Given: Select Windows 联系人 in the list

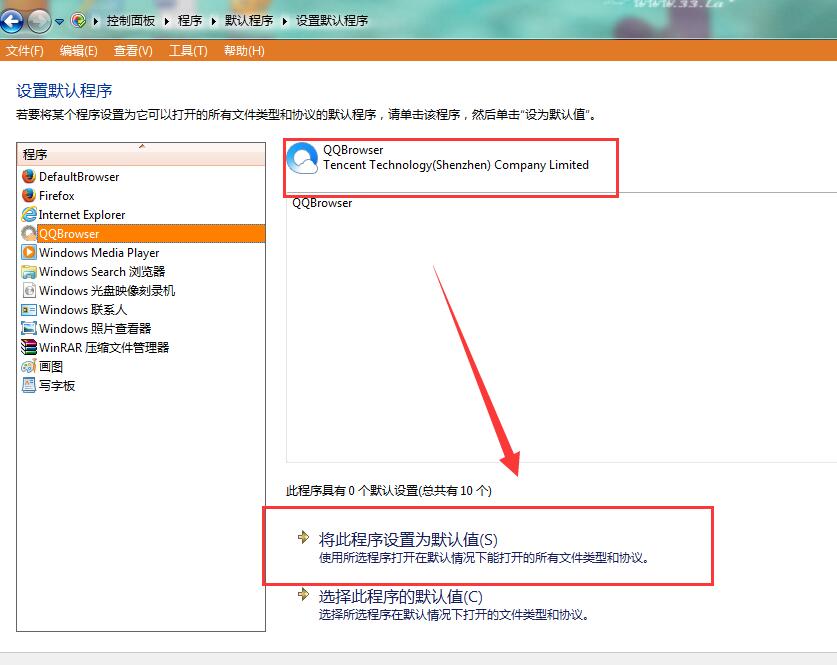Looking at the screenshot, I should tap(83, 310).
